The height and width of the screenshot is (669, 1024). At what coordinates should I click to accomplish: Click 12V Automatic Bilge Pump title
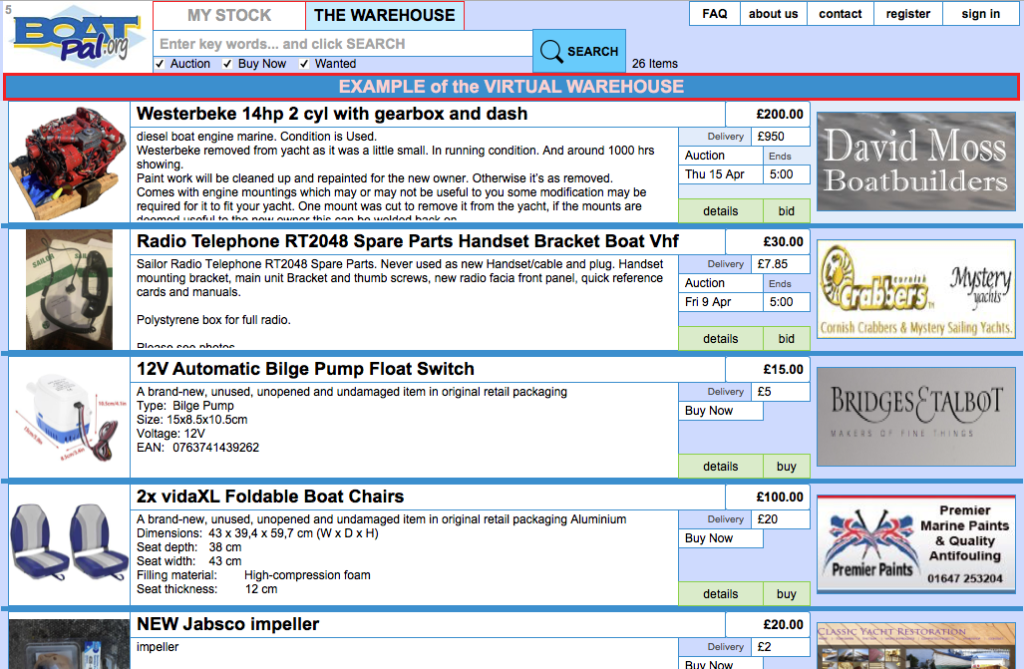point(305,369)
